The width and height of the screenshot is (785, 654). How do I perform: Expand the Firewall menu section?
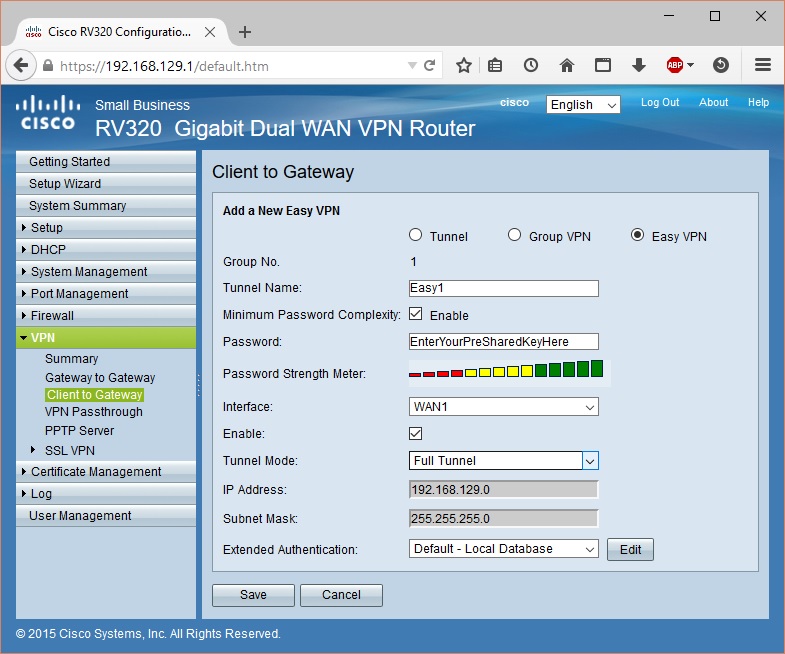106,316
